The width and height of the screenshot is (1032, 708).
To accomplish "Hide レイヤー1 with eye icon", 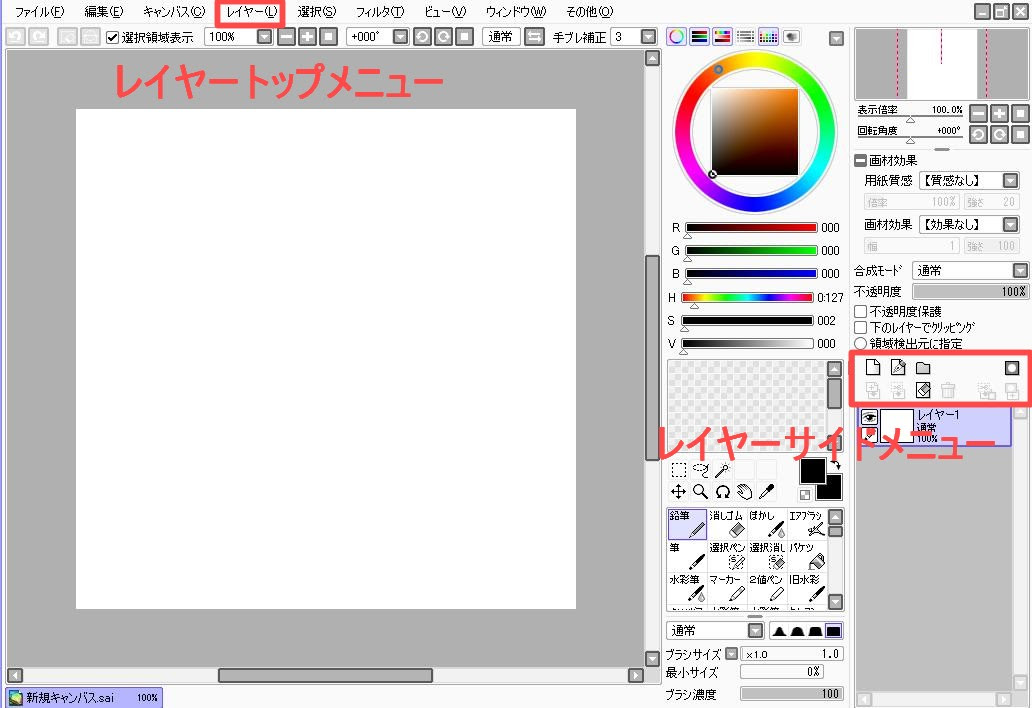I will (x=869, y=417).
